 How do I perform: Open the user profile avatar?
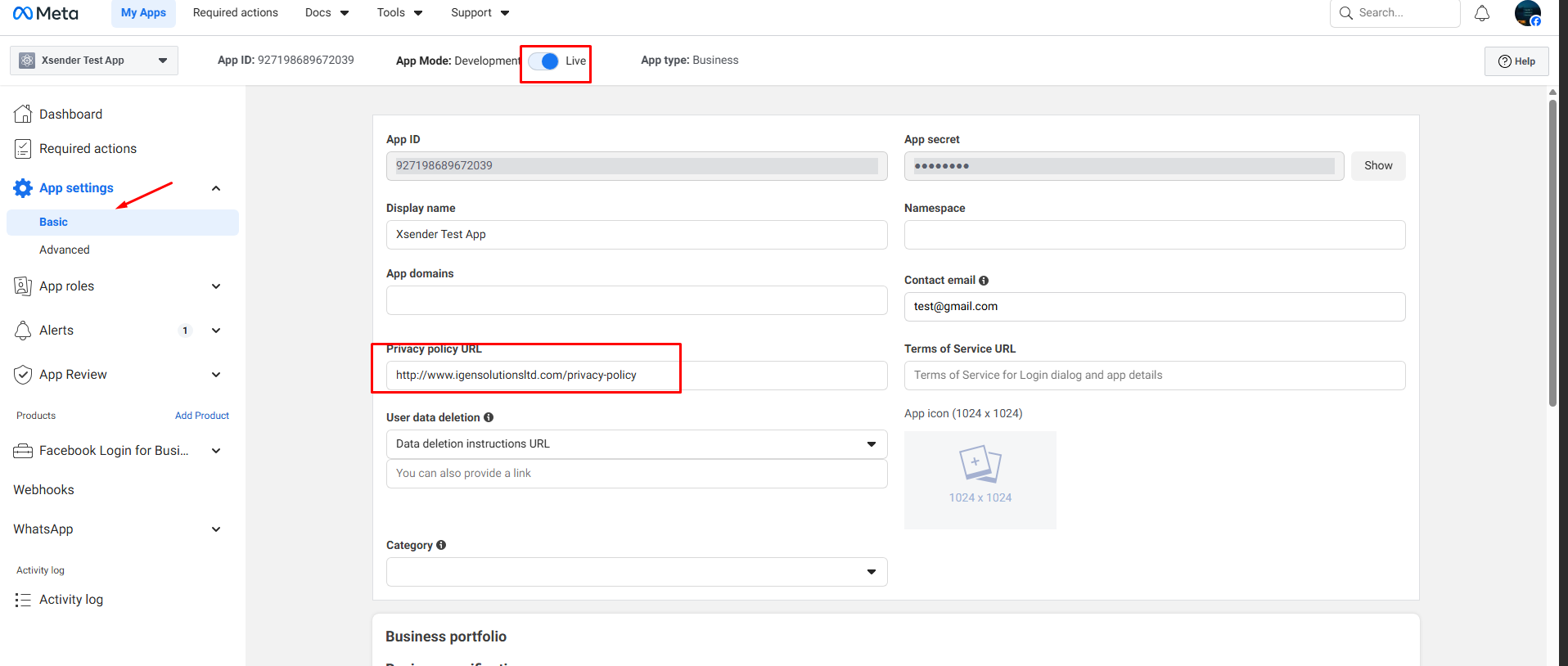(x=1527, y=13)
